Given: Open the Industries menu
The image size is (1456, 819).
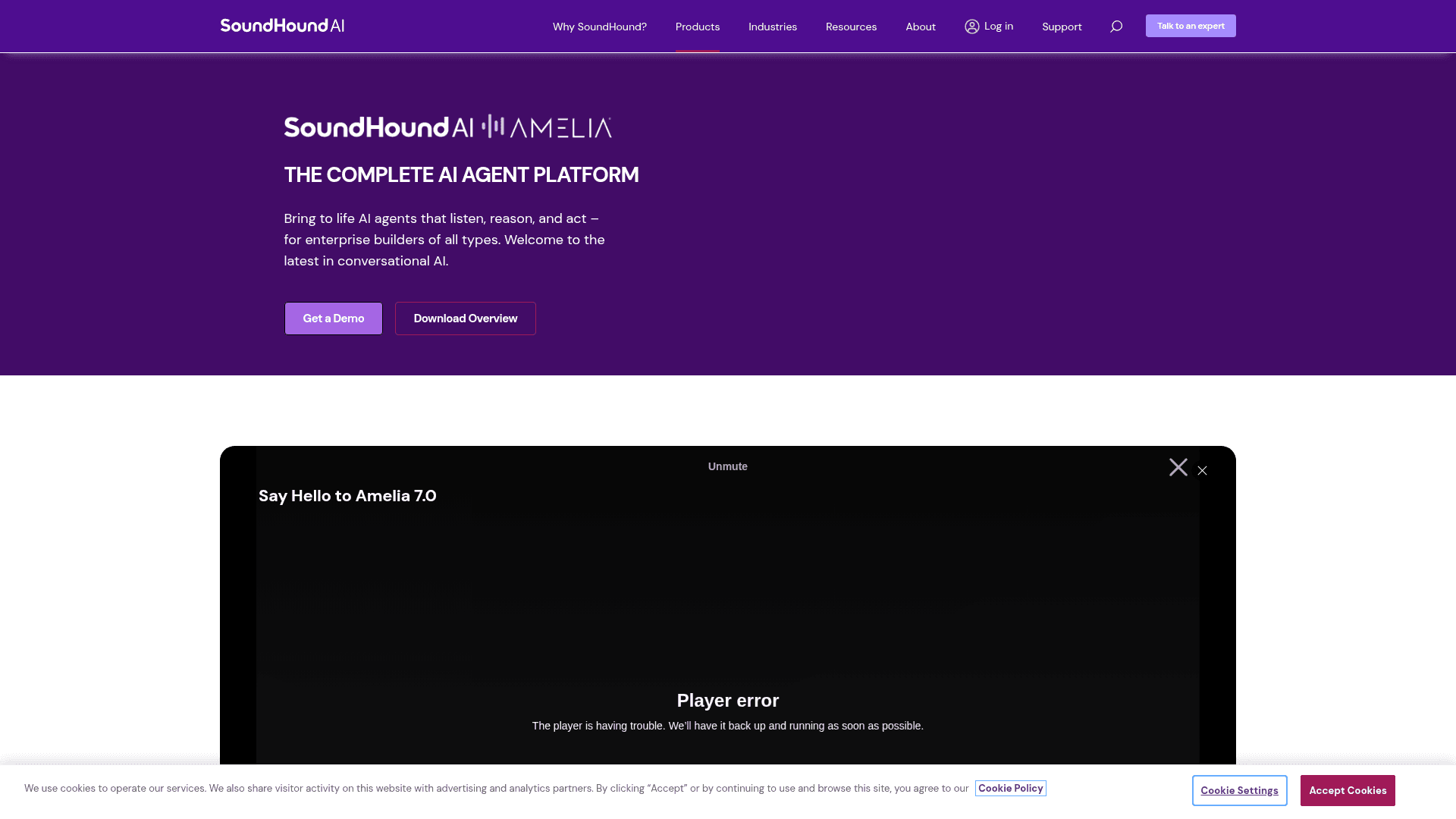Looking at the screenshot, I should point(773,27).
